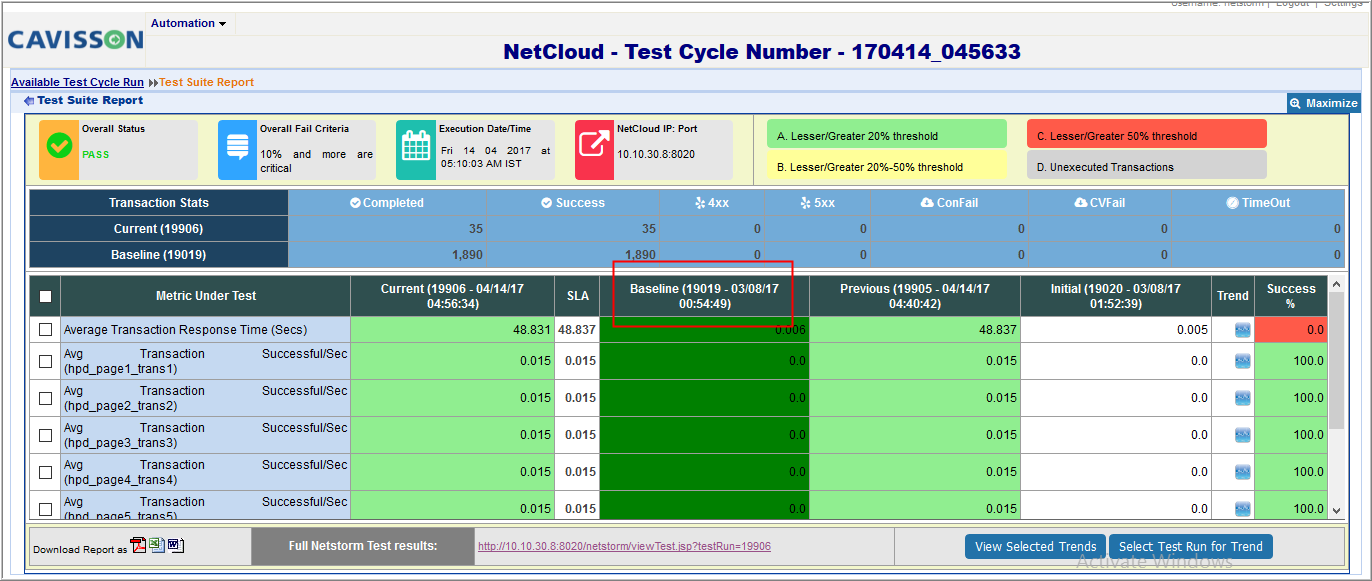This screenshot has height=581, width=1372.
Task: Open trend icon for Average Transaction Response Time
Action: (x=1243, y=330)
